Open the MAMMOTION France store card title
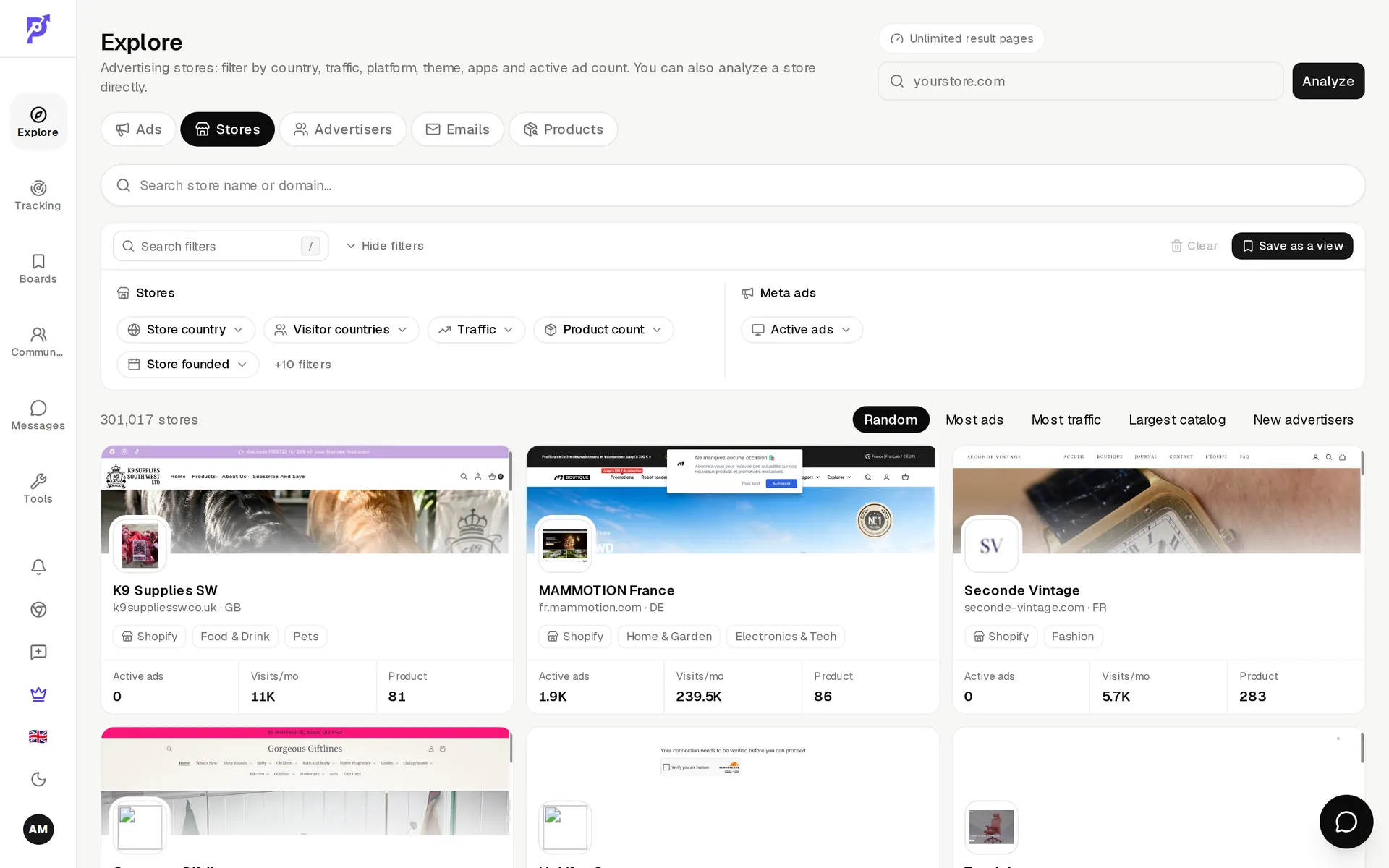This screenshot has width=1389, height=868. [x=606, y=590]
